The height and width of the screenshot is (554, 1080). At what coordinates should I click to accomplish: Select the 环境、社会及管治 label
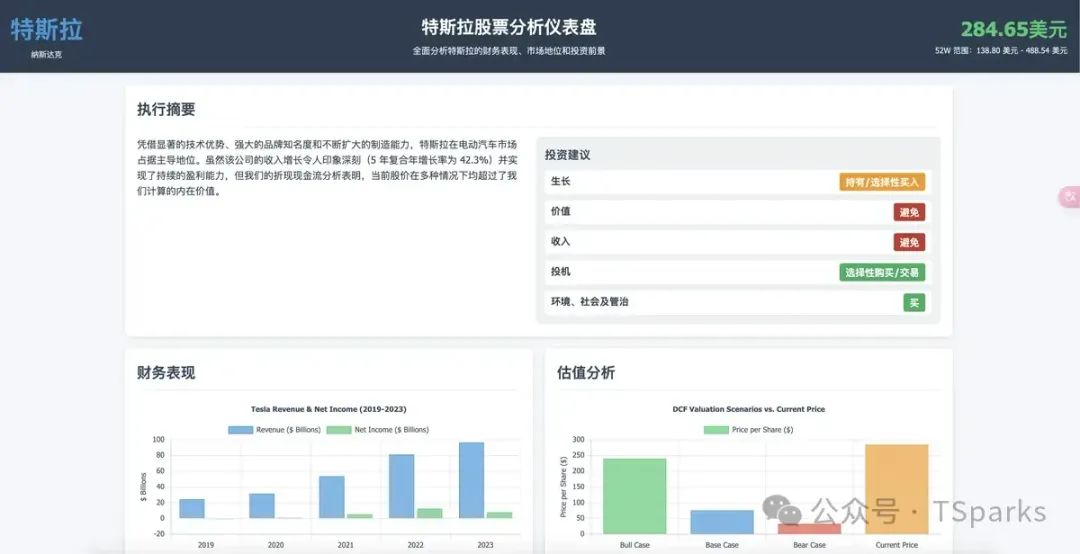pos(590,302)
